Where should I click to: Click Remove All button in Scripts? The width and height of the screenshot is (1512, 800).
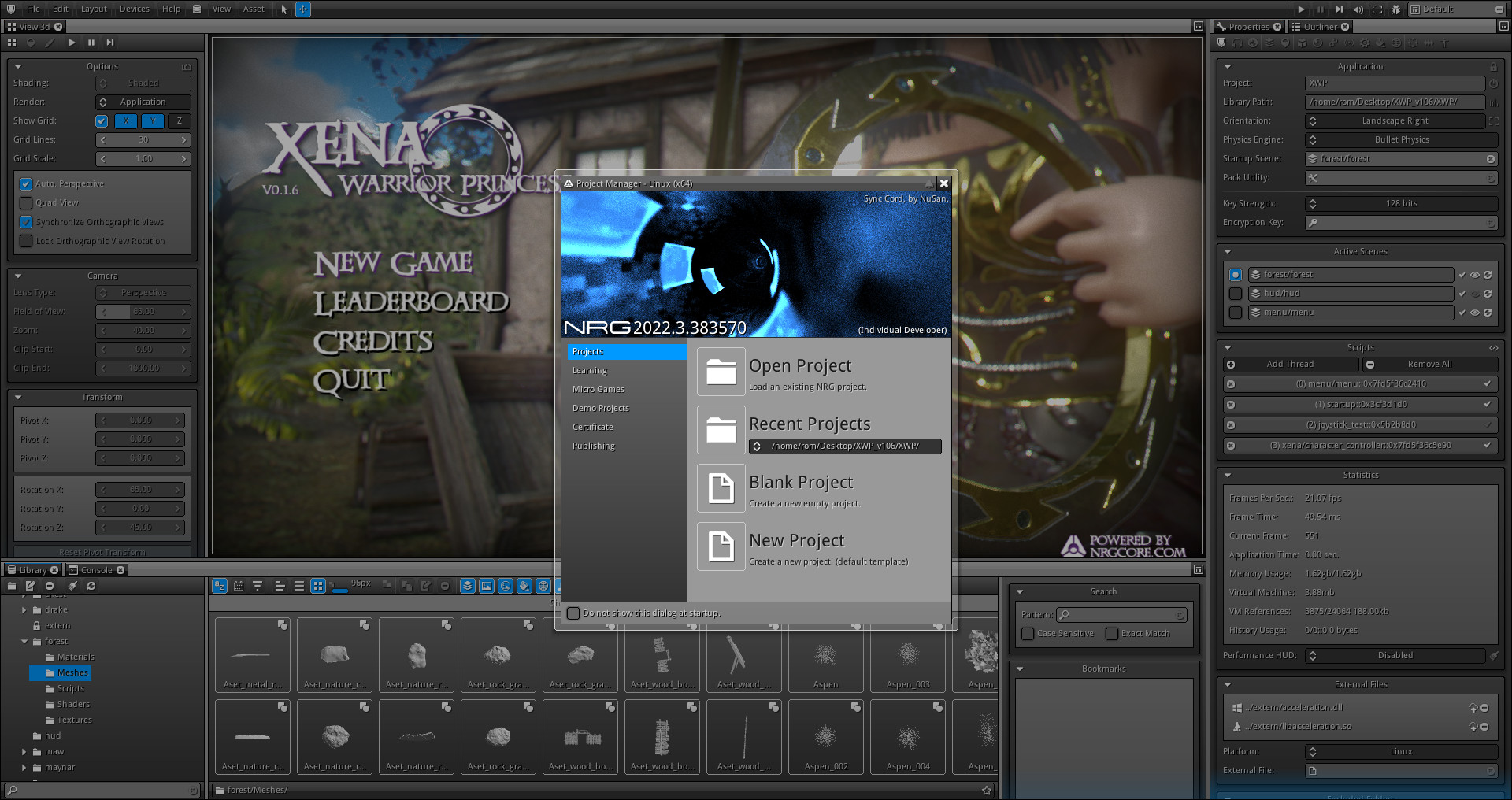1429,365
